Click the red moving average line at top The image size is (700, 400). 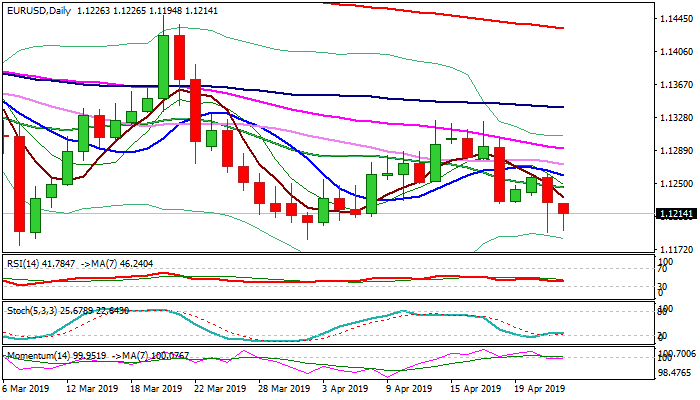[x=450, y=13]
